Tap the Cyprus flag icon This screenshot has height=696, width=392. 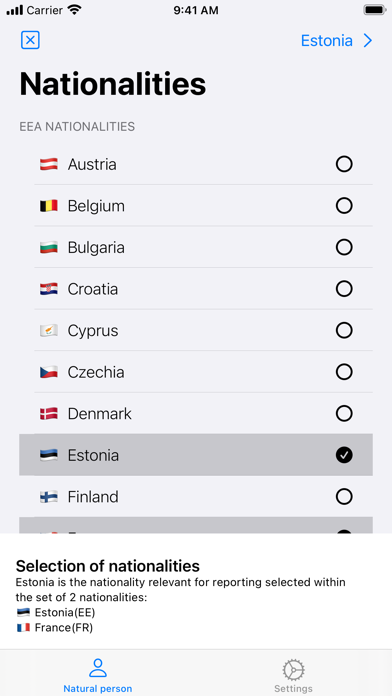pos(48,331)
